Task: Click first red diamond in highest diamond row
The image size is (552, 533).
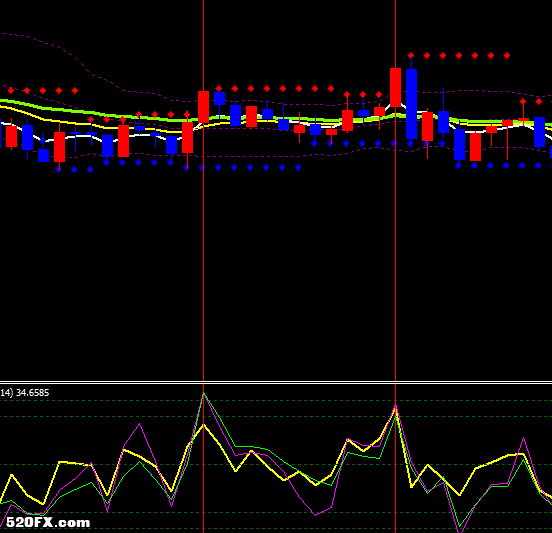Action: tap(411, 56)
